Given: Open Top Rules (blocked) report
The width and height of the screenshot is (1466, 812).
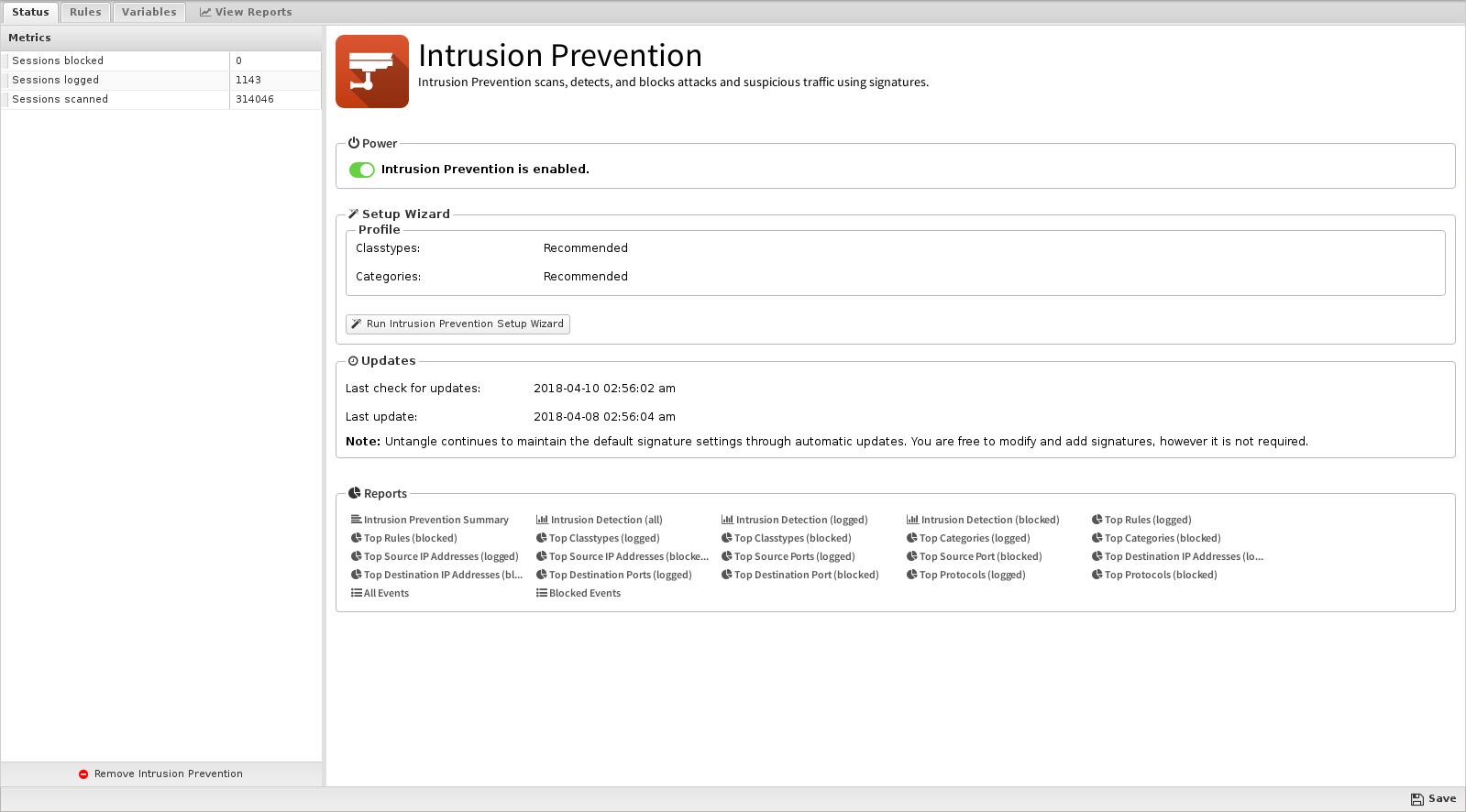Looking at the screenshot, I should click(x=404, y=538).
